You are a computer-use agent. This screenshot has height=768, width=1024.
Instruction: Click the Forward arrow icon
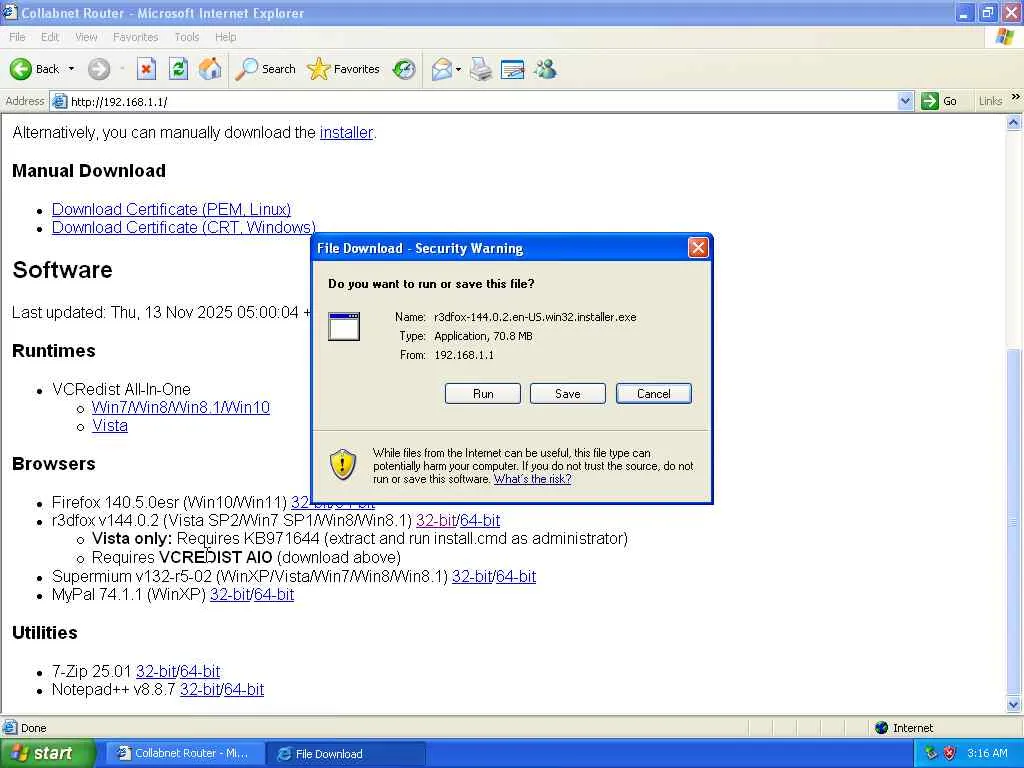[99, 69]
